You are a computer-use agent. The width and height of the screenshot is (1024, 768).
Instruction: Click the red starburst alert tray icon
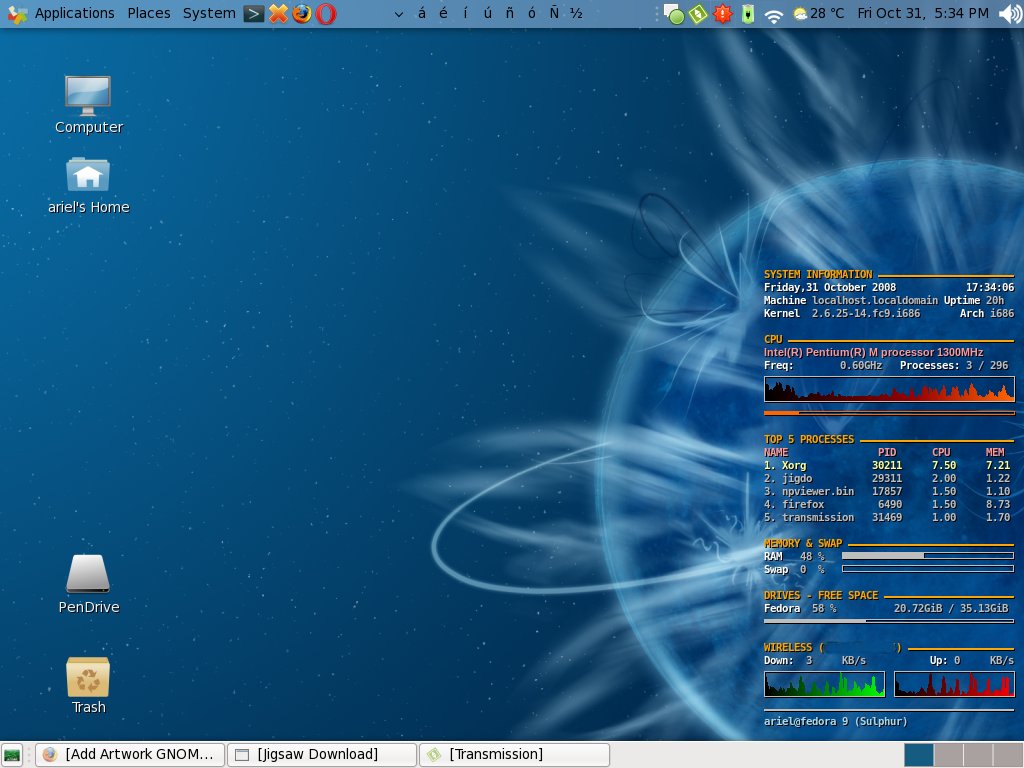pyautogui.click(x=723, y=14)
